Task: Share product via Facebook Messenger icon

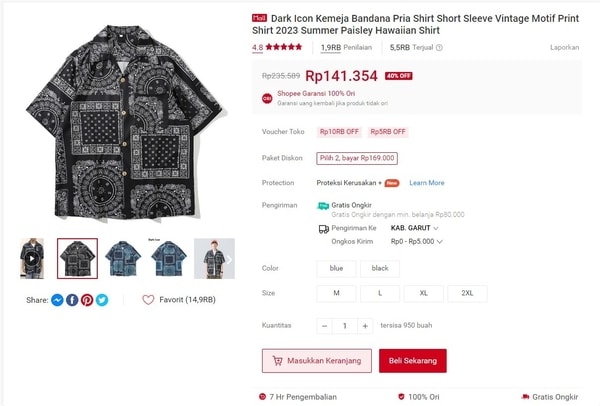Action: pyautogui.click(x=58, y=300)
